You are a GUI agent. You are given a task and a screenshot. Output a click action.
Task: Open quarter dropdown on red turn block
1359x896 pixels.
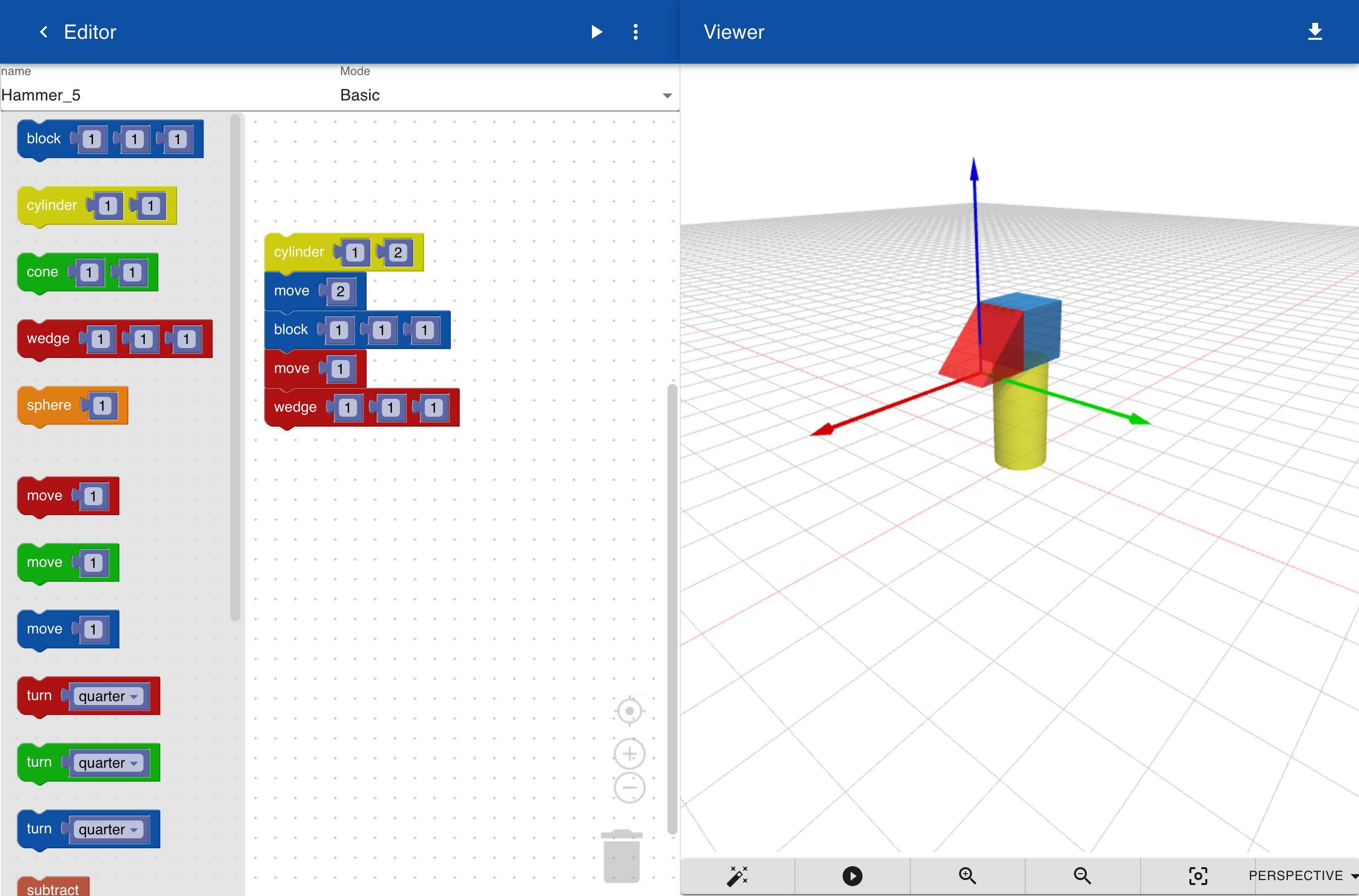pos(108,696)
